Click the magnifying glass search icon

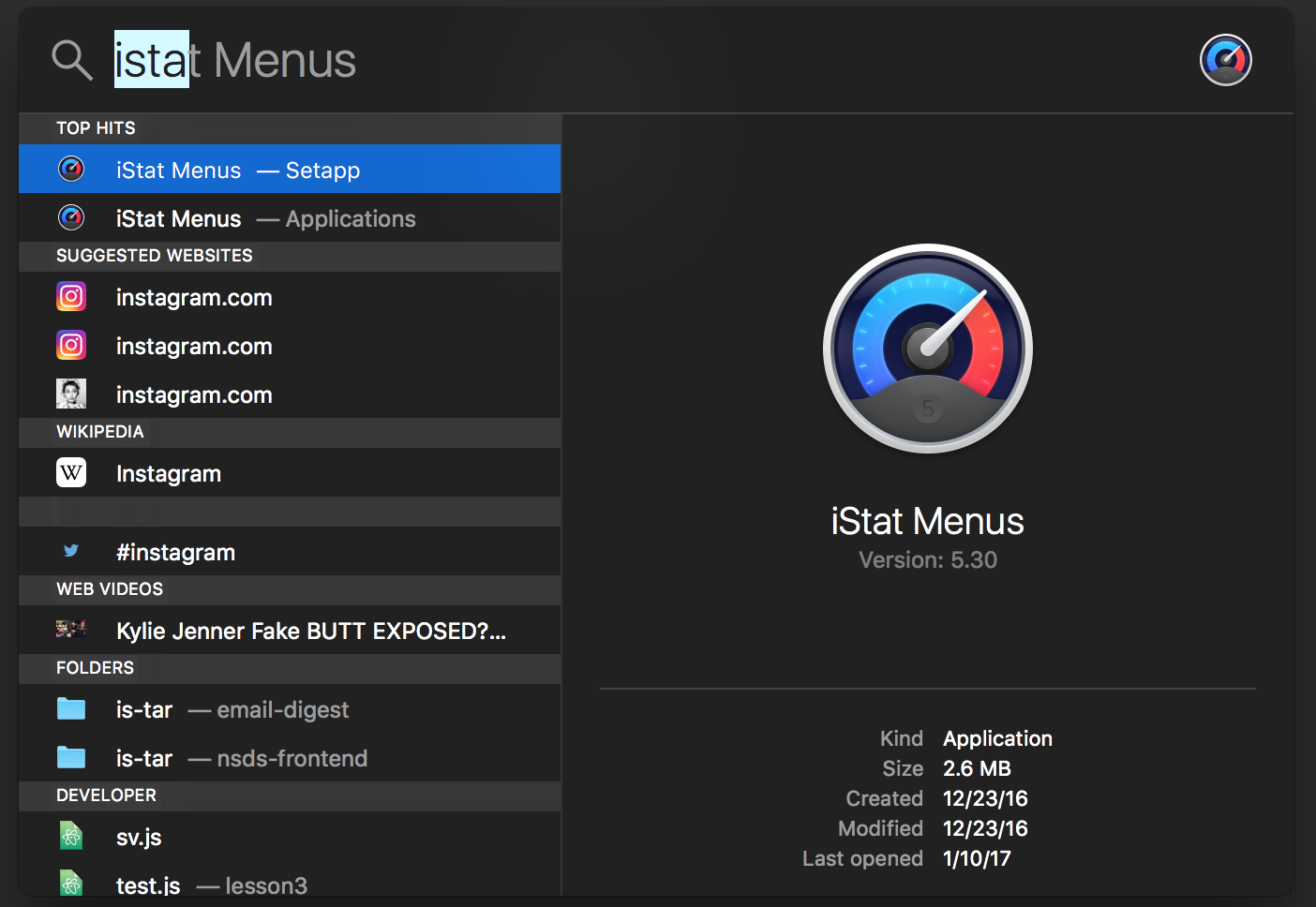[x=71, y=60]
